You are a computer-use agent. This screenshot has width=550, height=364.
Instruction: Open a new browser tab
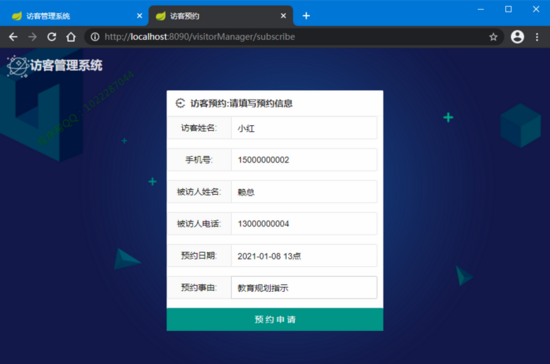coord(306,16)
